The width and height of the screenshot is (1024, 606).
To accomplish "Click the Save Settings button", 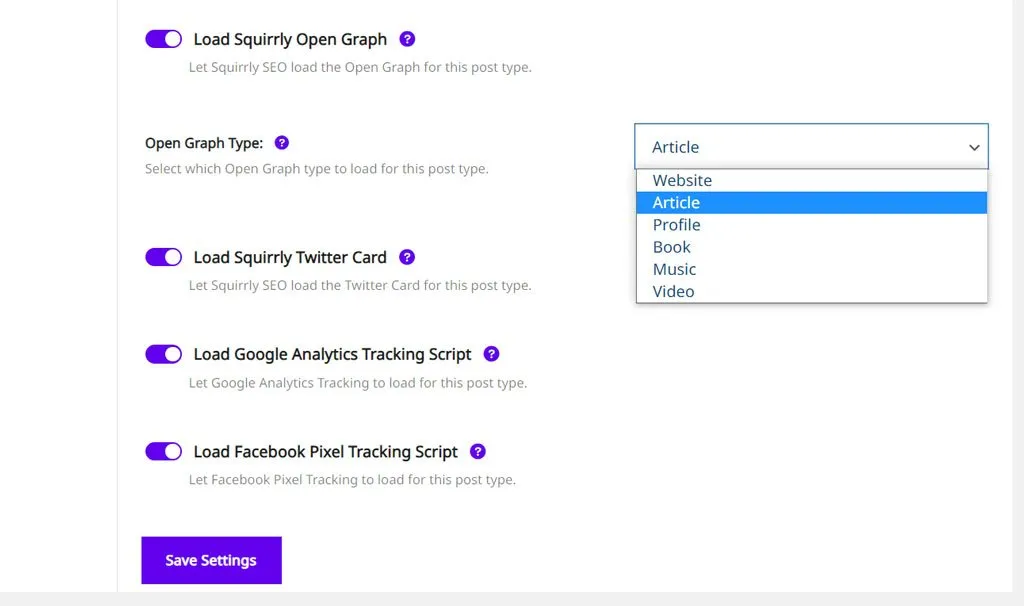I will [x=212, y=560].
